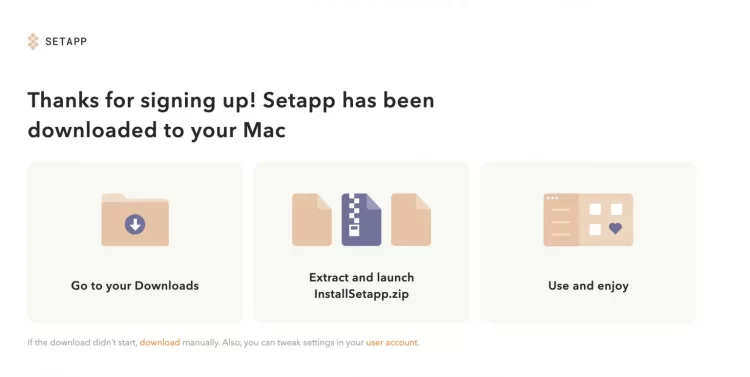Screen dimensions: 750x377
Task: Click the purple zip archive file icon
Action: (362, 220)
